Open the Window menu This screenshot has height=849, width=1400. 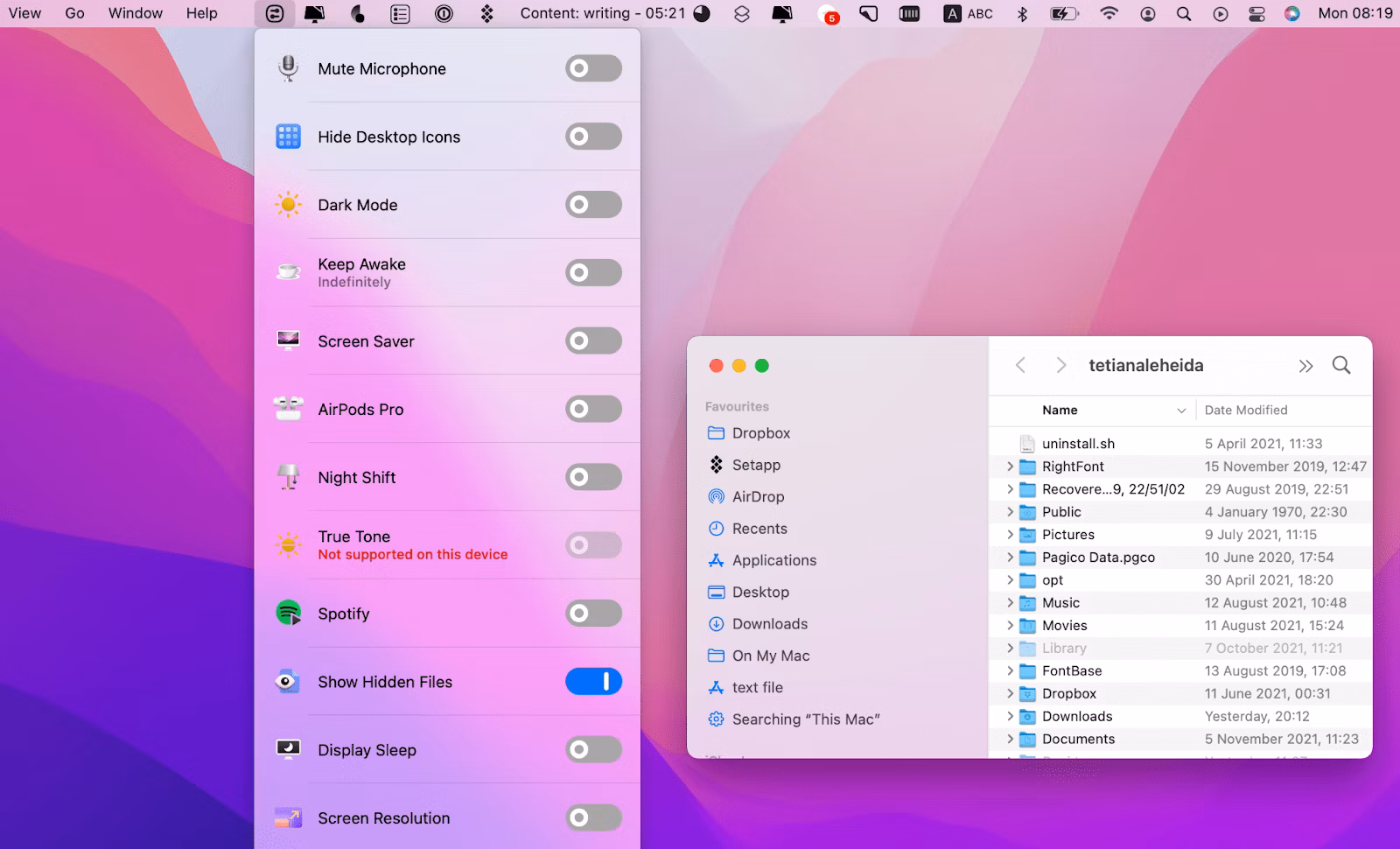135,13
